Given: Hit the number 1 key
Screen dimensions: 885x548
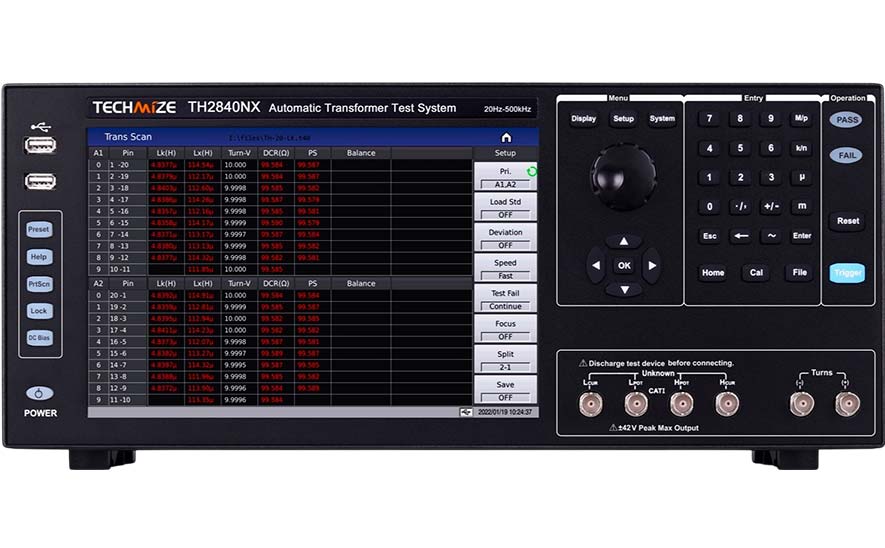Looking at the screenshot, I should pyautogui.click(x=709, y=177).
